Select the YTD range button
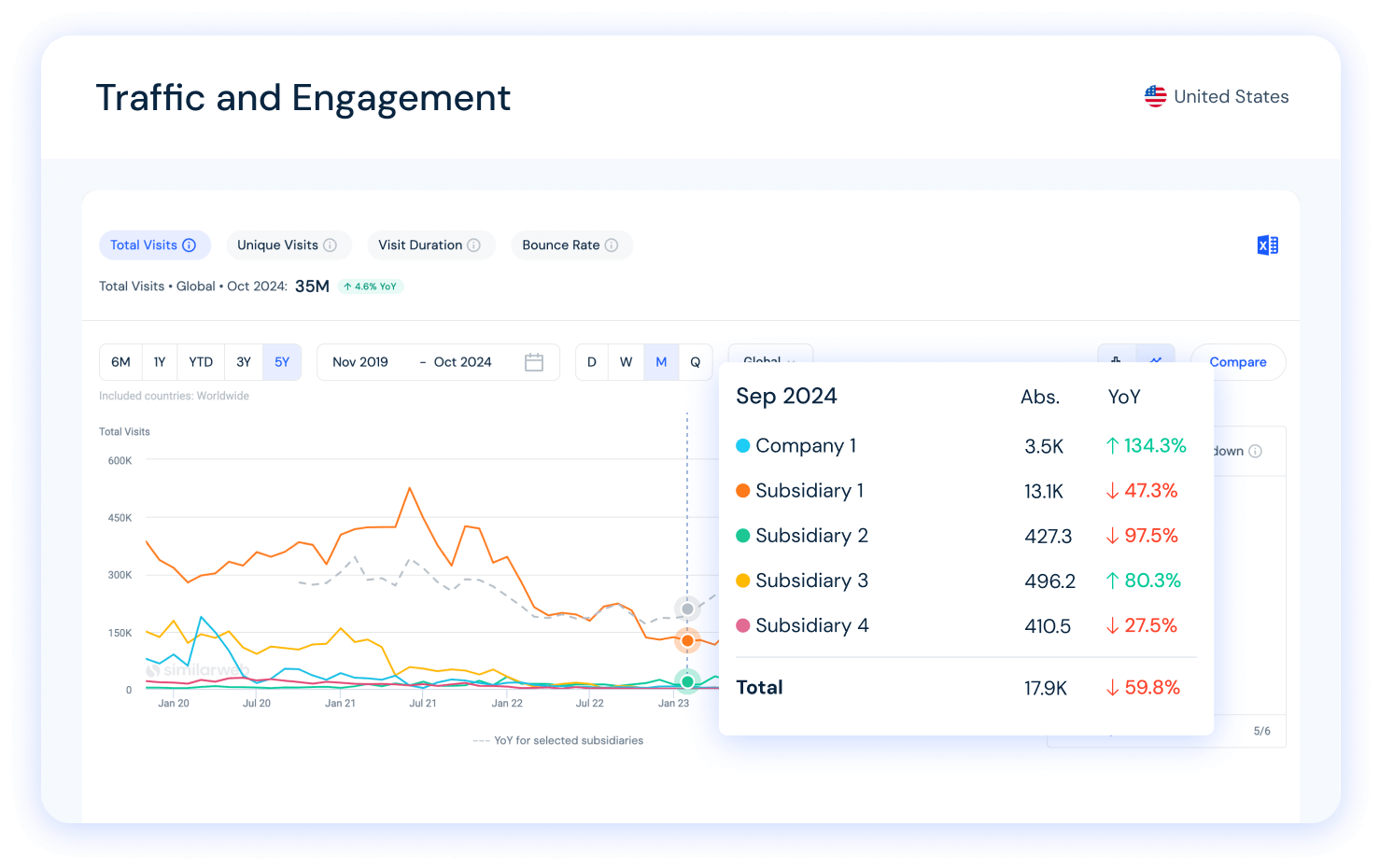 [x=201, y=362]
